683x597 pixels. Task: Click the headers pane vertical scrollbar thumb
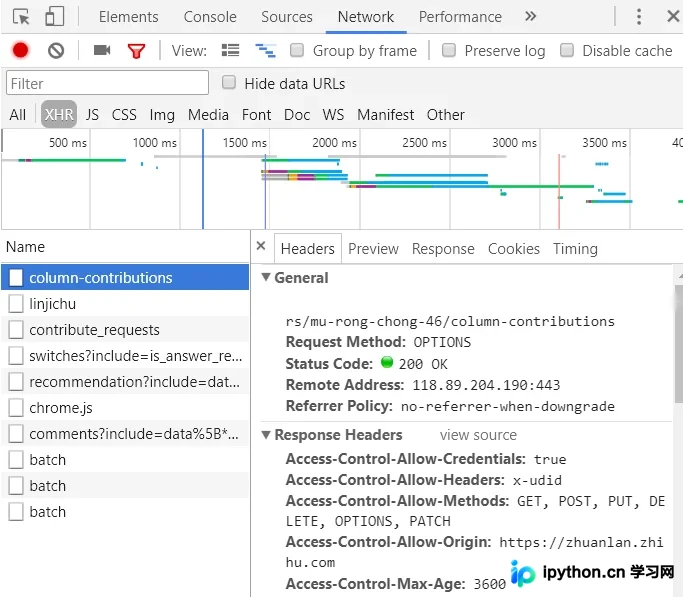[x=678, y=344]
